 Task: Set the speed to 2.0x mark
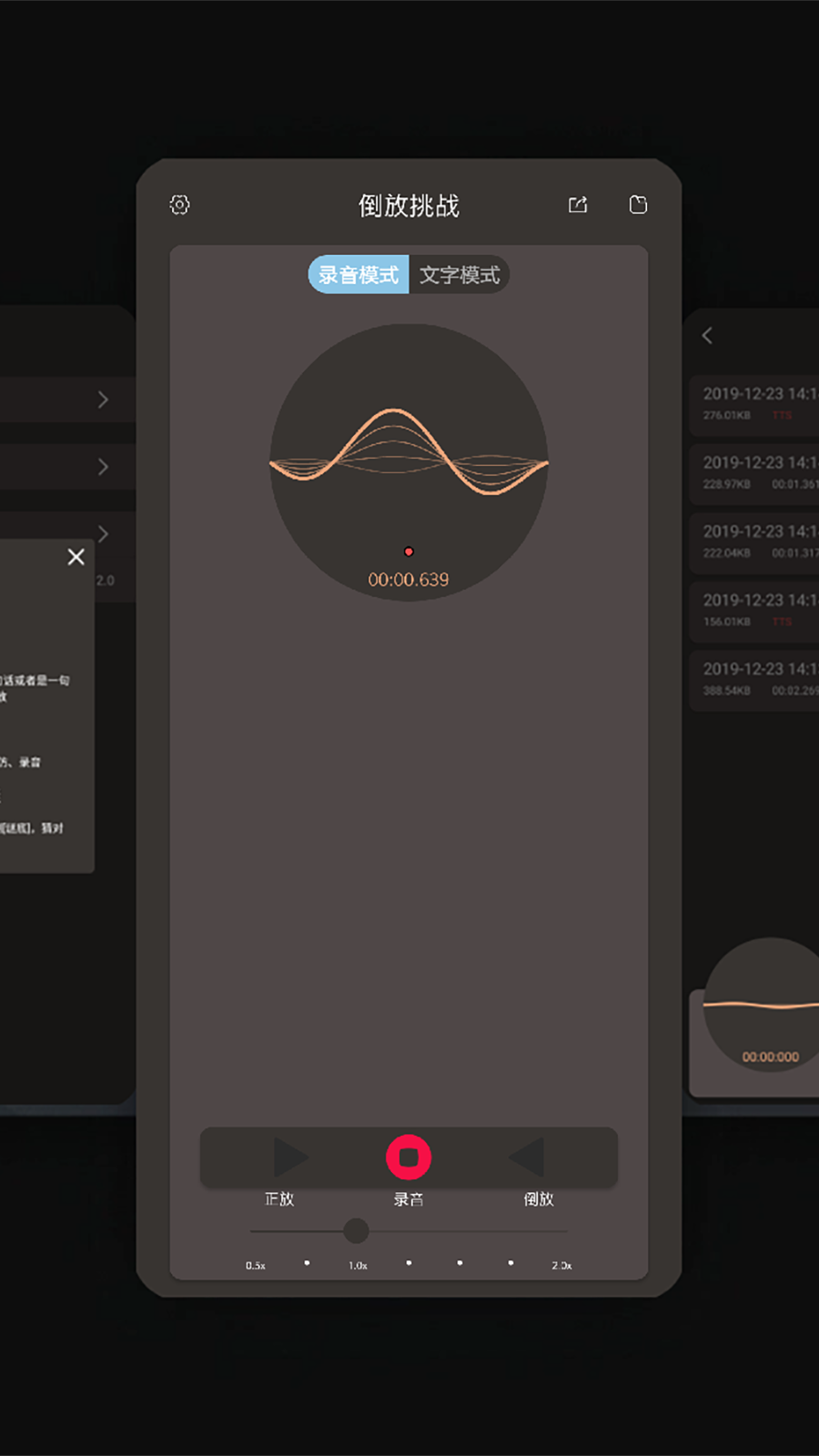(566, 1231)
